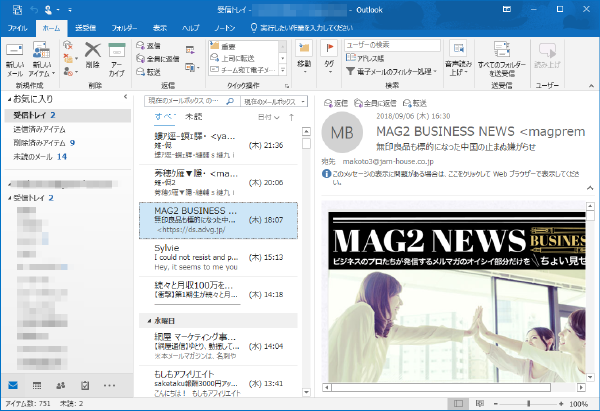Click the zoom in plus button
Image resolution: width=600 pixels, height=411 pixels.
coord(561,403)
